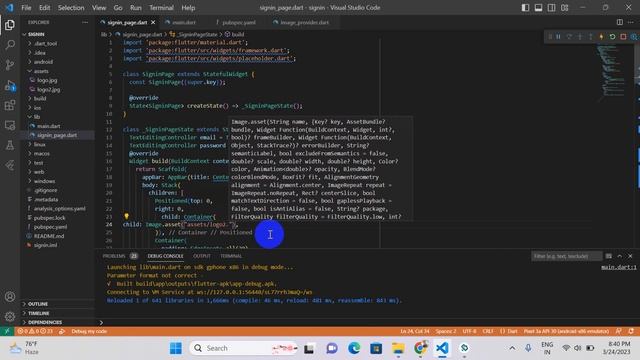The width and height of the screenshot is (640, 360).
Task: Click the taskbar Search box
Action: [244, 348]
